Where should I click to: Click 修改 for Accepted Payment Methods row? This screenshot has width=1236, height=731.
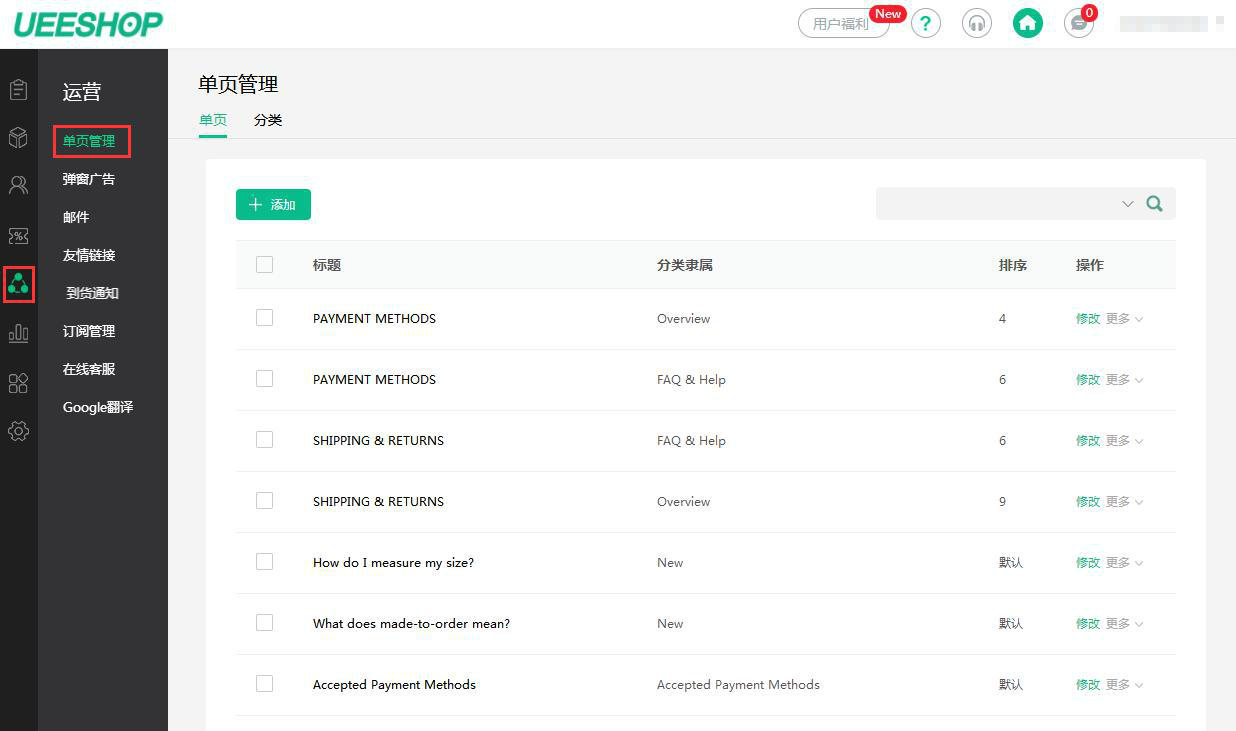(x=1088, y=685)
